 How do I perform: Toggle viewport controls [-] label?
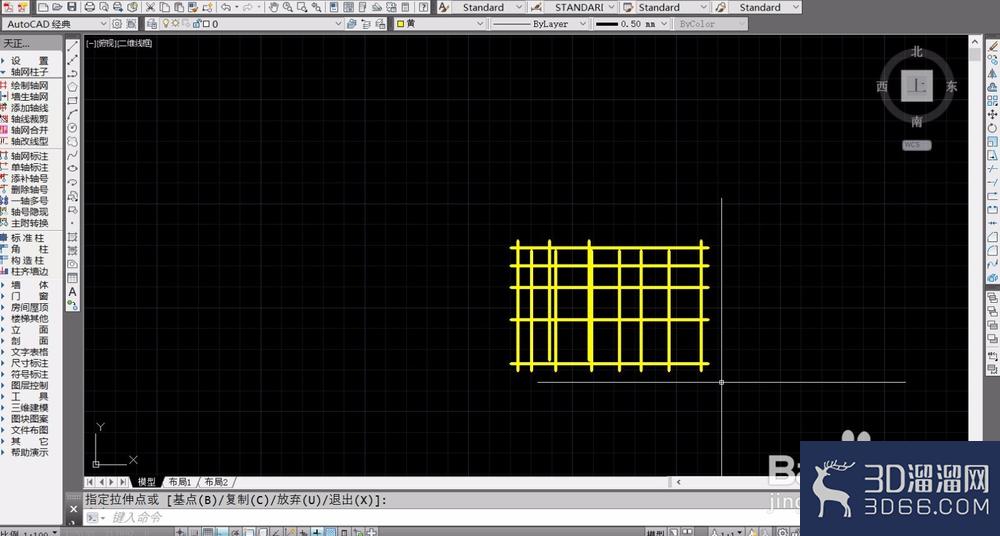pyautogui.click(x=91, y=43)
